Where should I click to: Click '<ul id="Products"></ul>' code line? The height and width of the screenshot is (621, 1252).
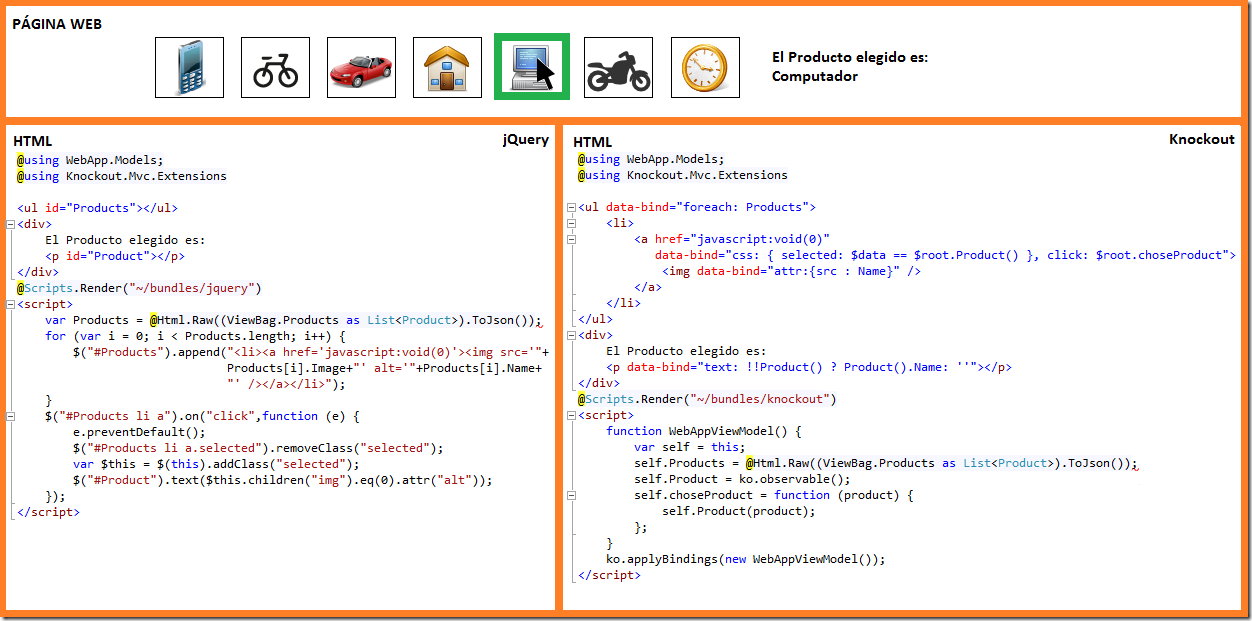(x=98, y=208)
